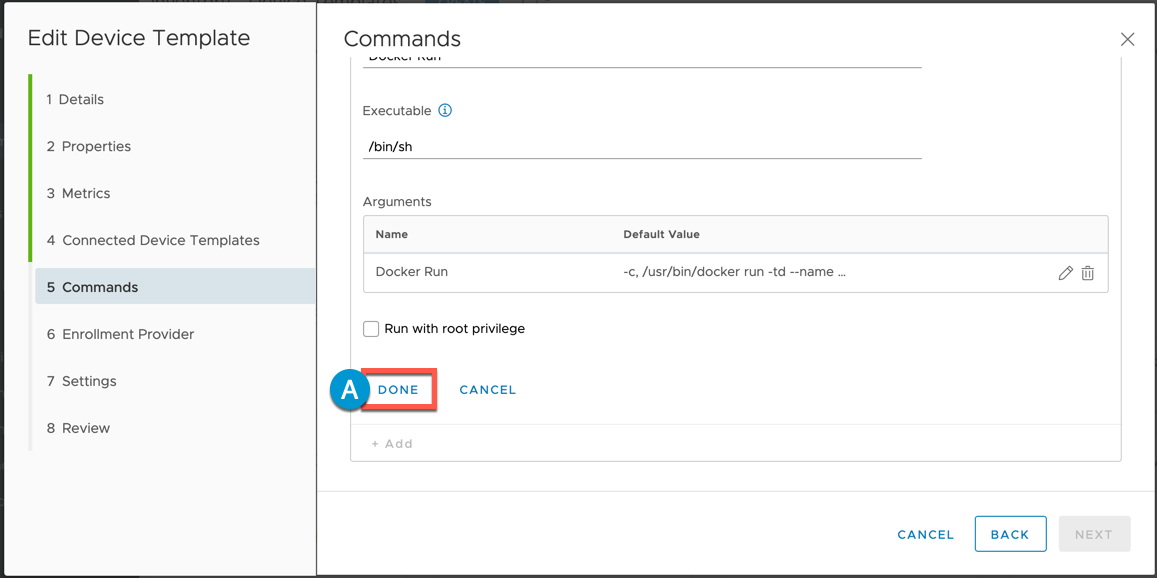
Task: Close the Commands dialog
Action: point(1127,40)
